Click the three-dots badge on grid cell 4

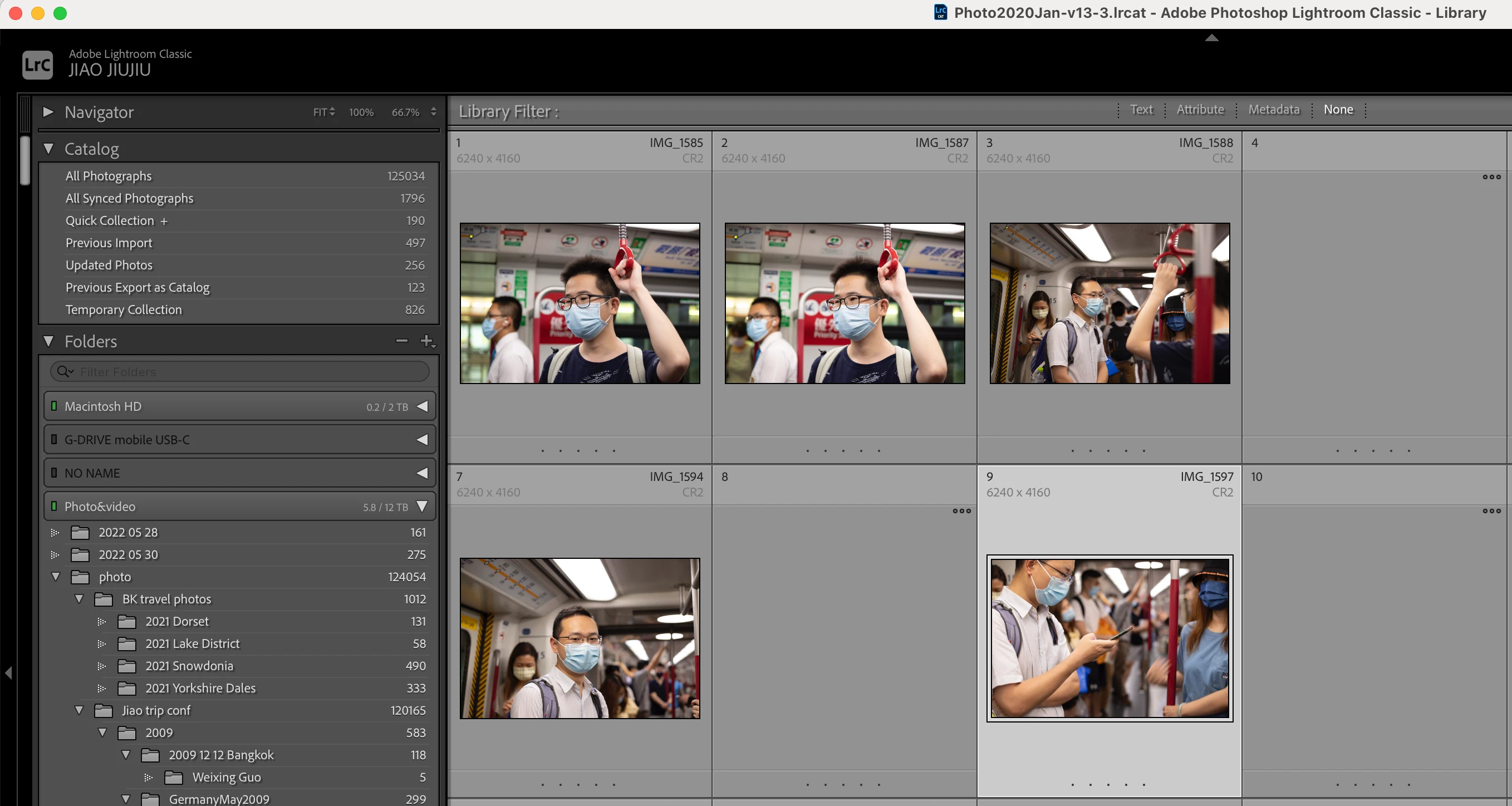coord(1491,176)
